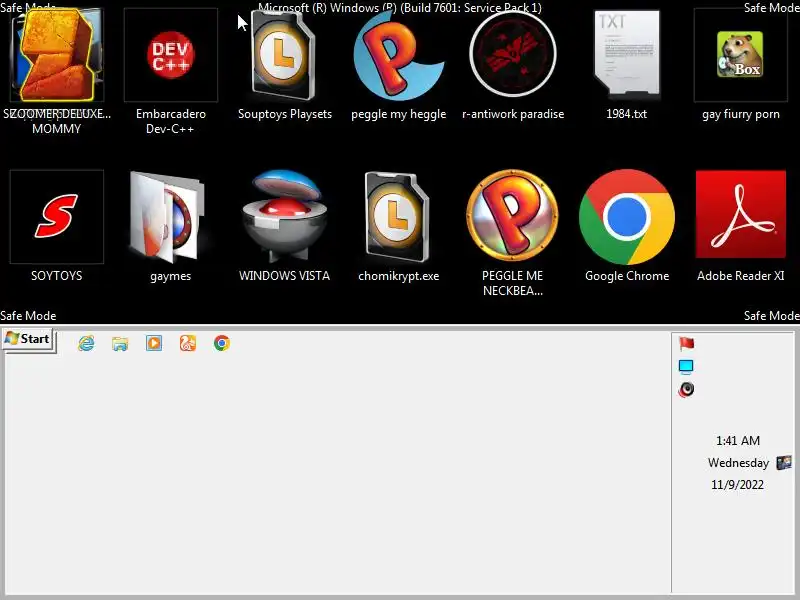Open the Souptoys Playsets icon
The image size is (800, 600).
coord(284,55)
